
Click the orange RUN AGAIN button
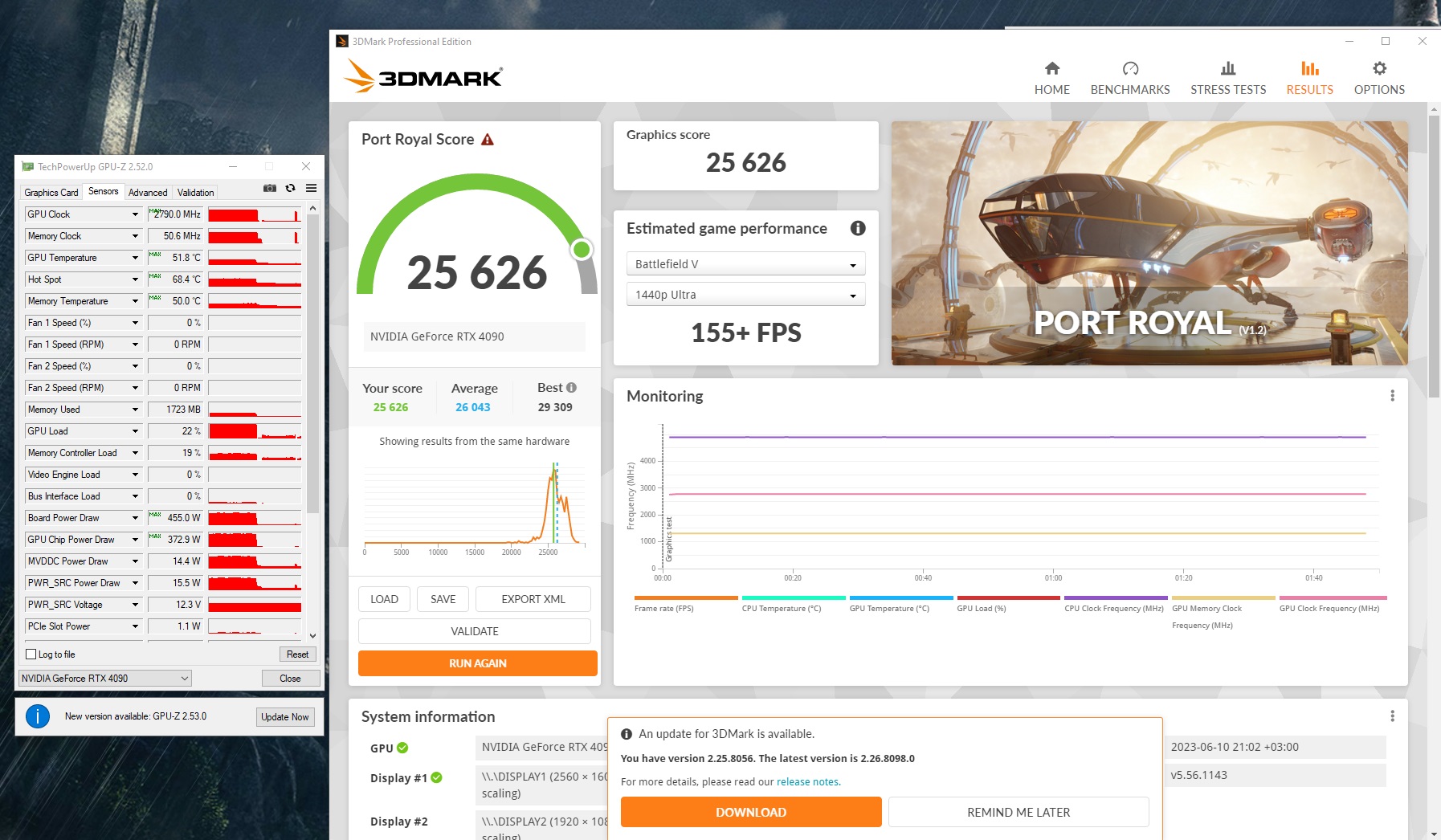[x=478, y=663]
